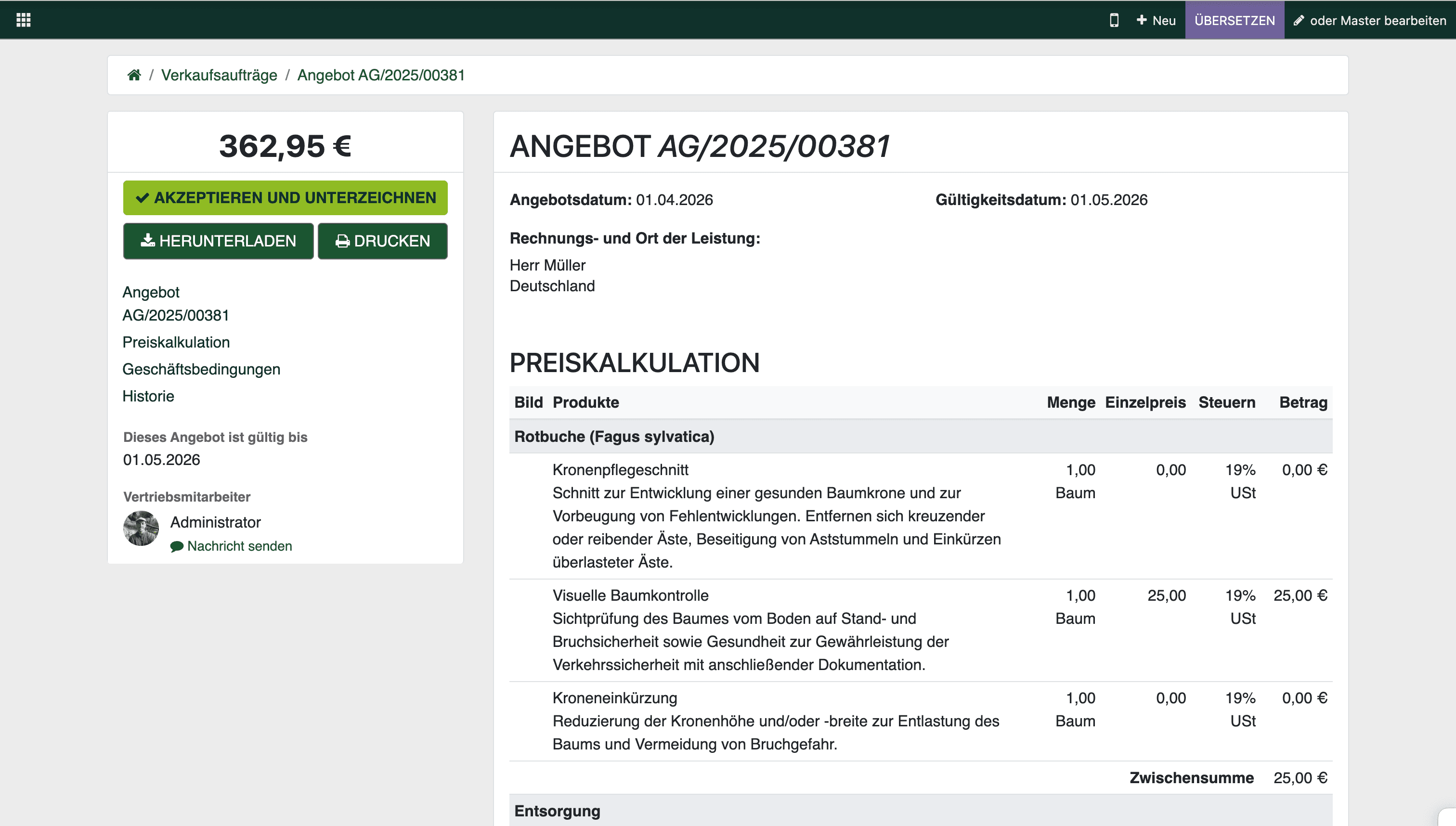Open Verkaufsaufträge breadcrumb link
Image resolution: width=1456 pixels, height=826 pixels.
[x=219, y=75]
